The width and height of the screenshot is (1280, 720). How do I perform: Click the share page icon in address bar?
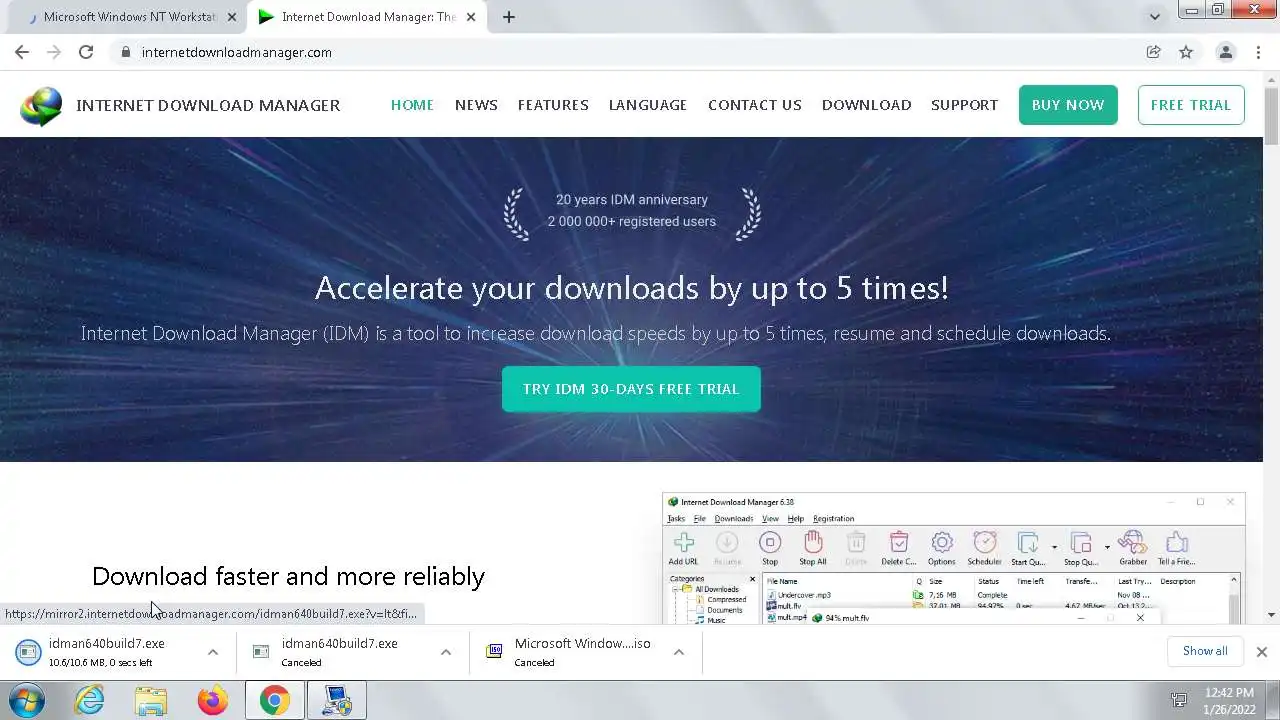[x=1153, y=52]
